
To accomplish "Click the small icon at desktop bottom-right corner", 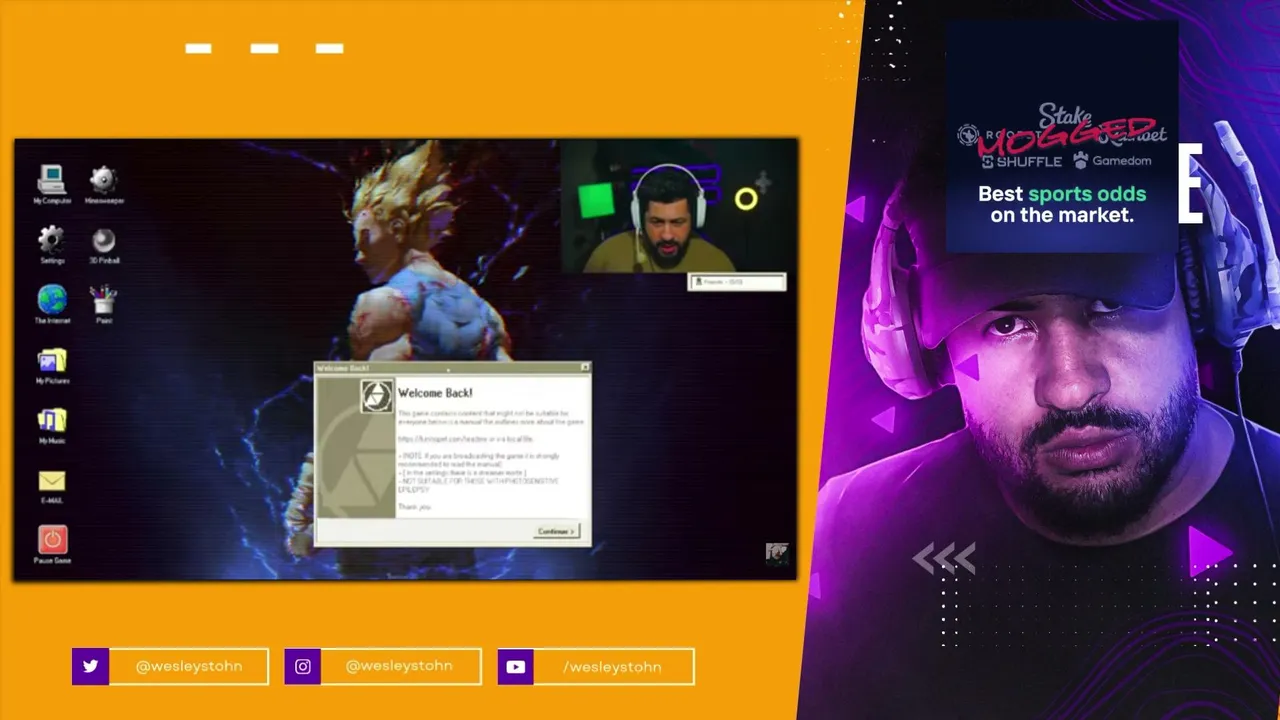I will [x=777, y=554].
